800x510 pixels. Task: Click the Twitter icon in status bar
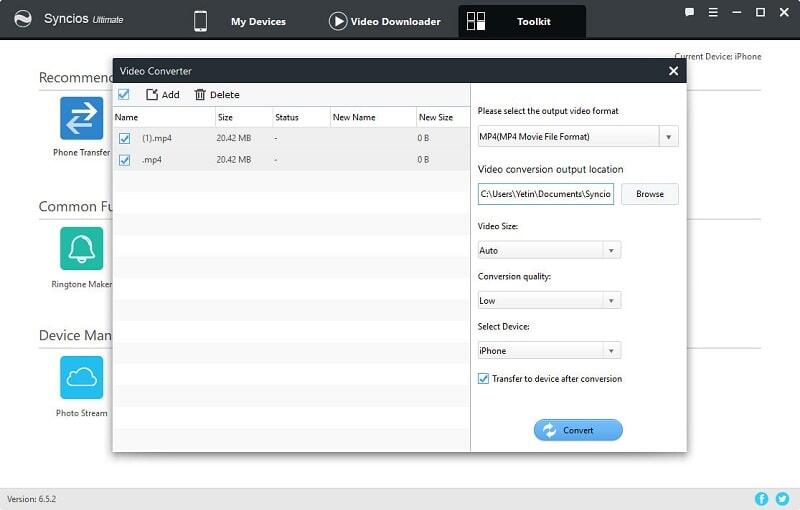pos(782,498)
